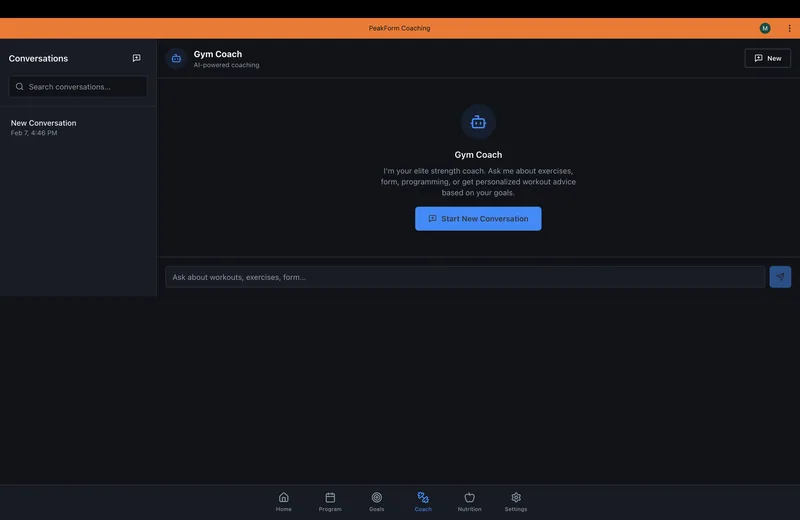This screenshot has width=800, height=520.
Task: Click the Conversations heading
Action: 38,58
